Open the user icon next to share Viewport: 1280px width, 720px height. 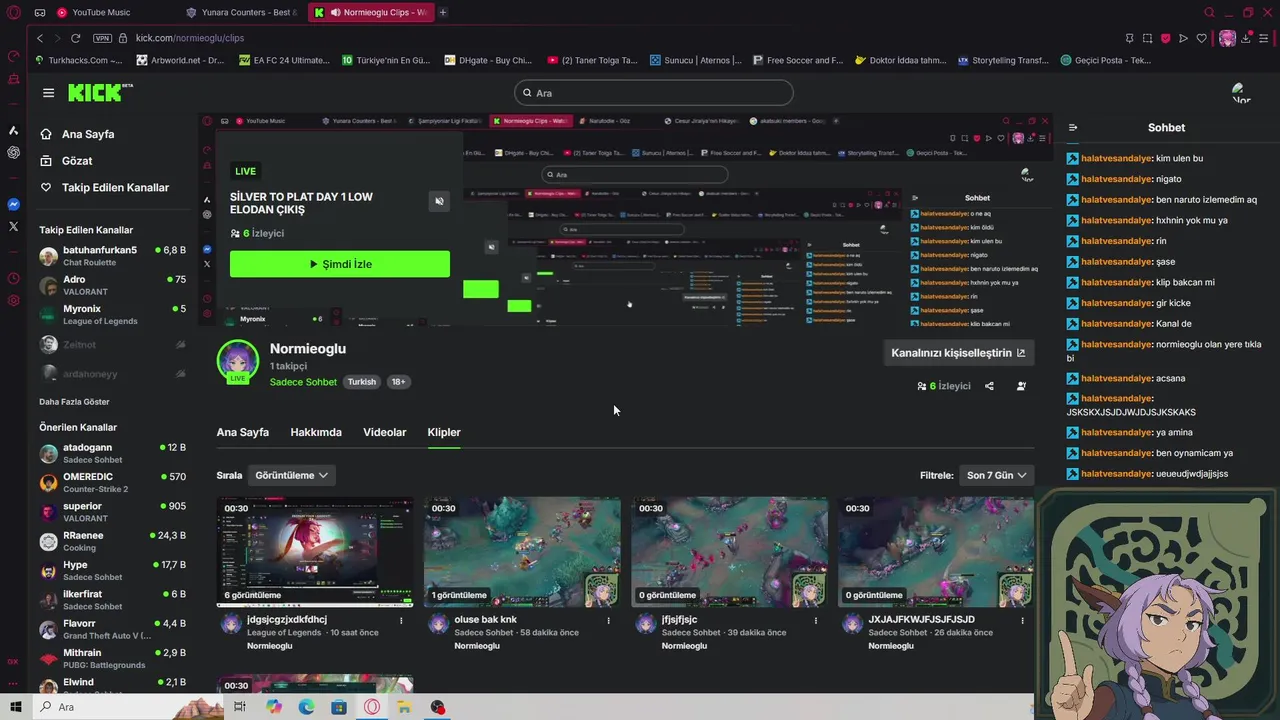point(1021,386)
